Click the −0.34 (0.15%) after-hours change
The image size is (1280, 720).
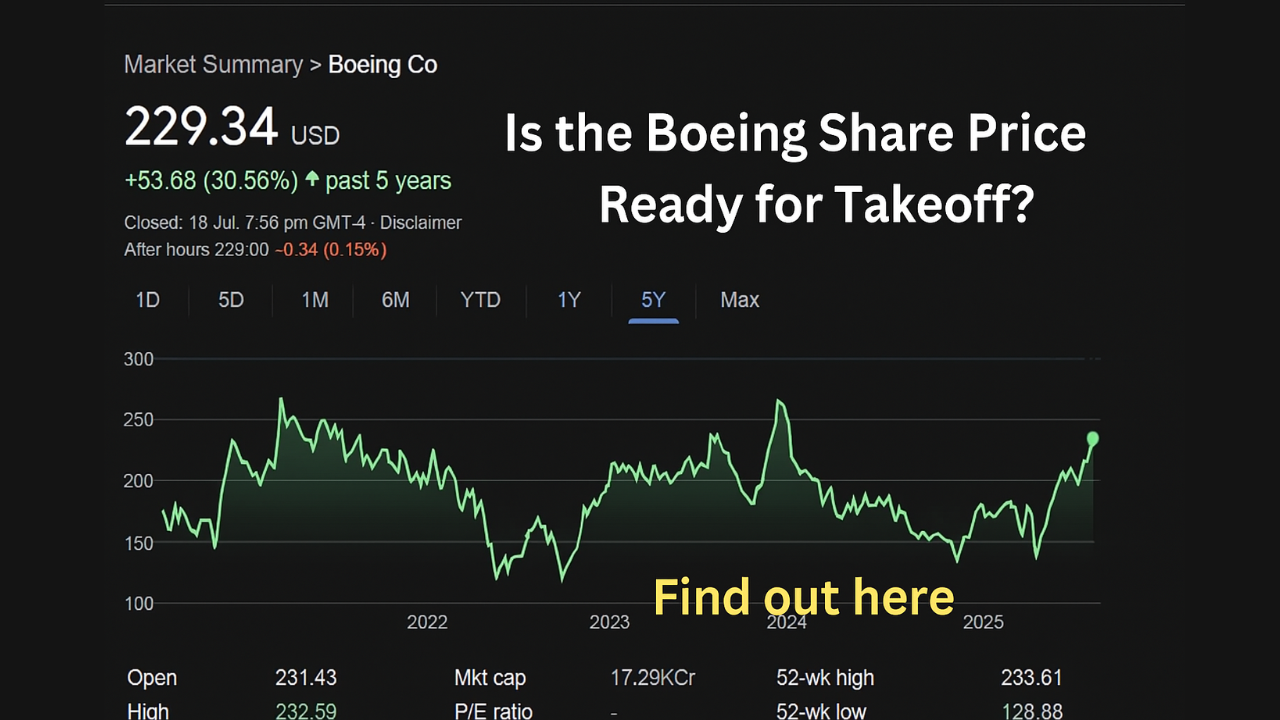coord(331,250)
